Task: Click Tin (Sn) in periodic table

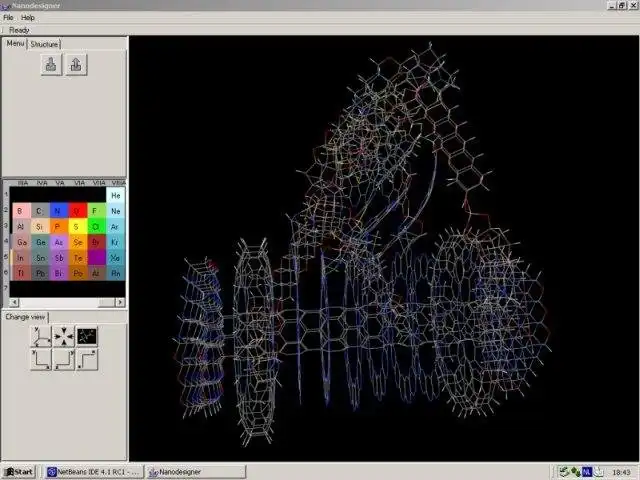Action: pyautogui.click(x=40, y=258)
